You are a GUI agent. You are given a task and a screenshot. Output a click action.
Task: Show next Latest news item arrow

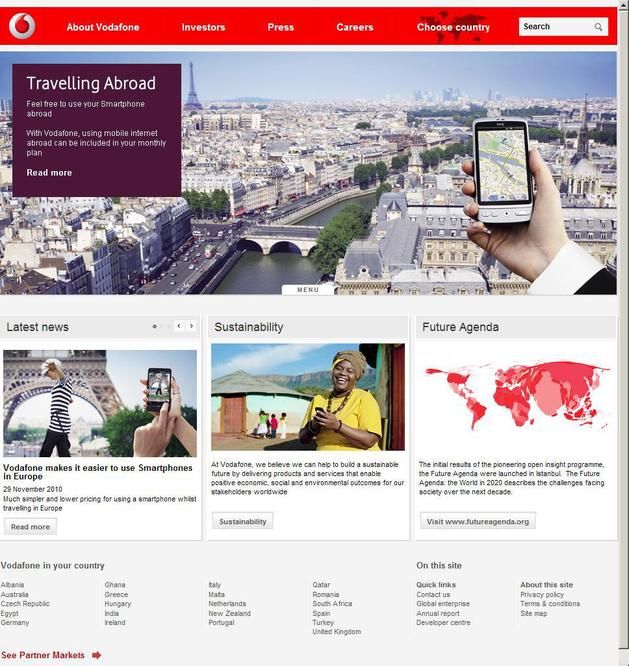[x=192, y=326]
